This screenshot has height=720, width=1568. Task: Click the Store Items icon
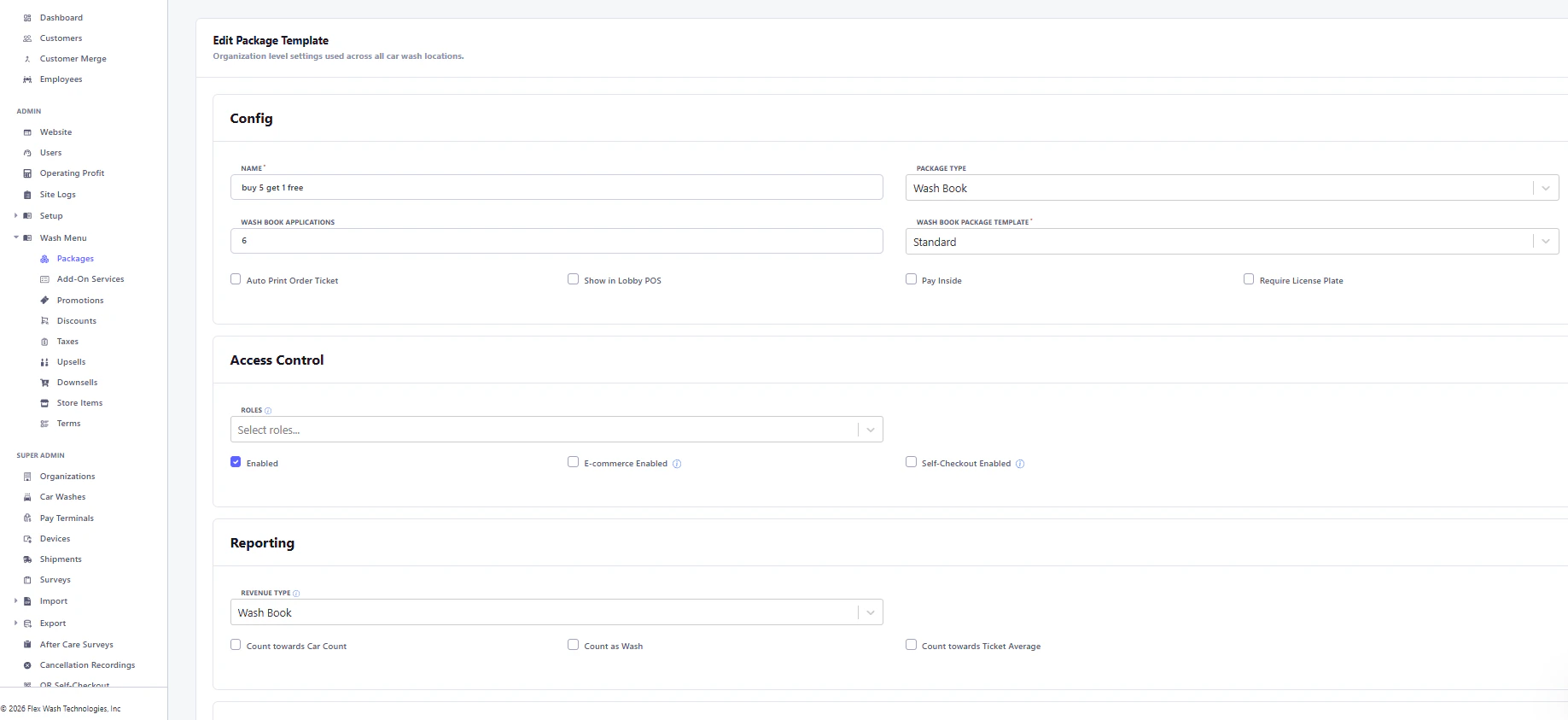(x=44, y=403)
